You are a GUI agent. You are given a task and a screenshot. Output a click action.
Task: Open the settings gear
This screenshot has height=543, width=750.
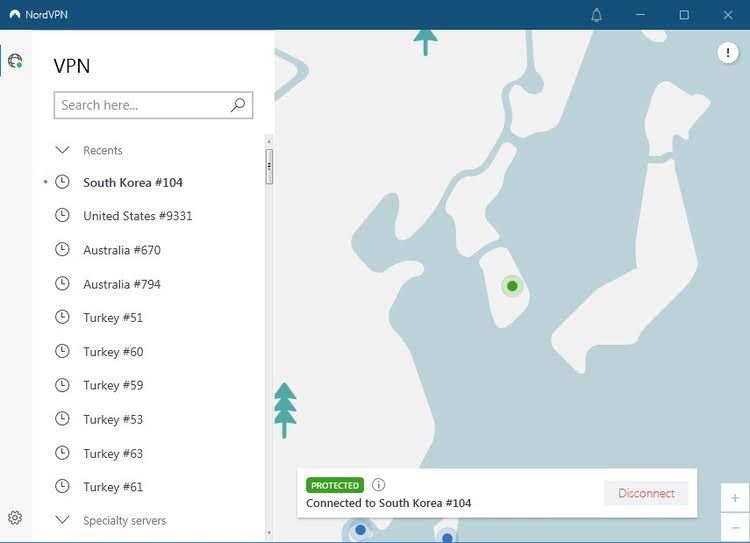[x=15, y=517]
